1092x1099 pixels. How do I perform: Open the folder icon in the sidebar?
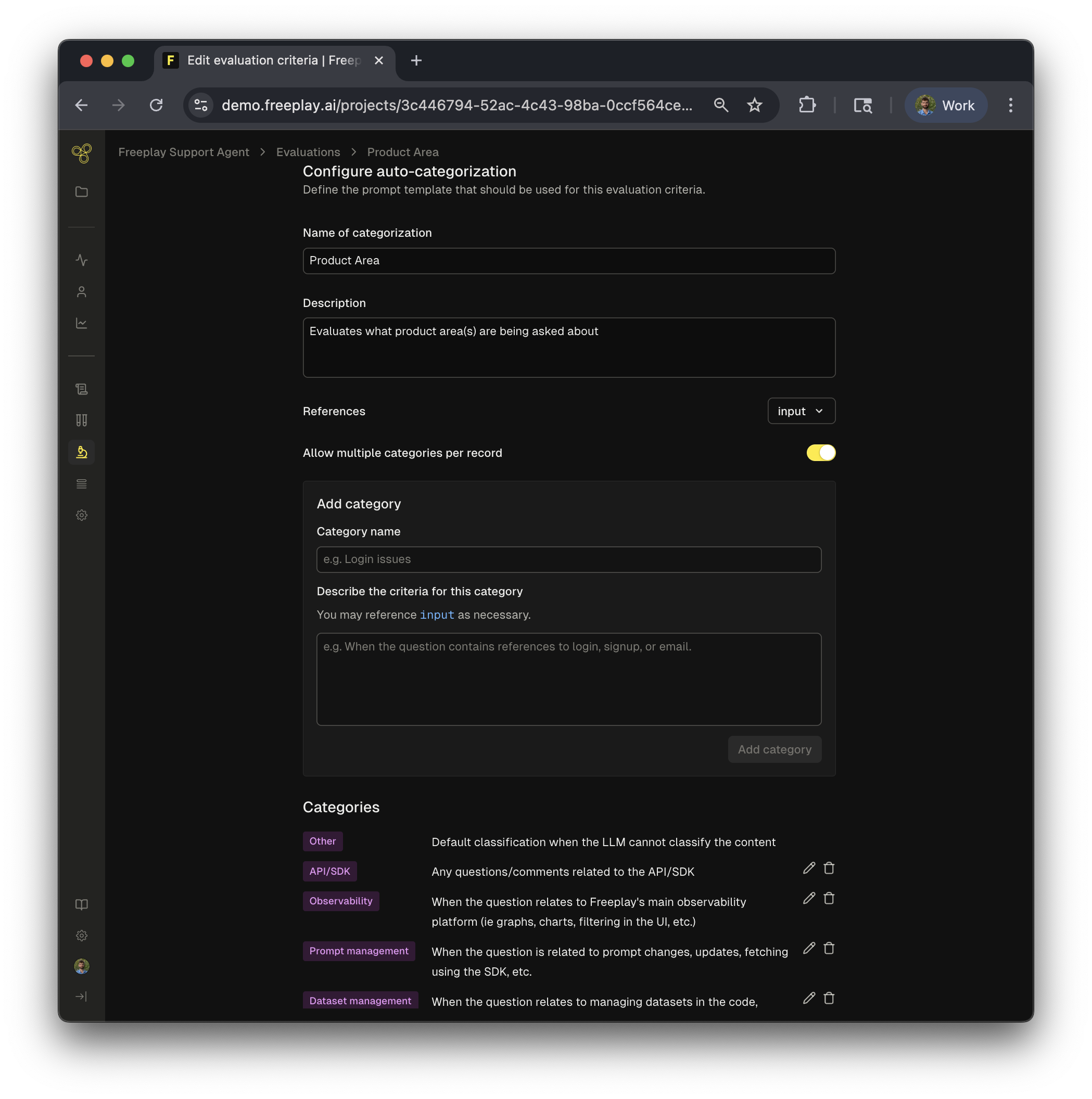(81, 191)
